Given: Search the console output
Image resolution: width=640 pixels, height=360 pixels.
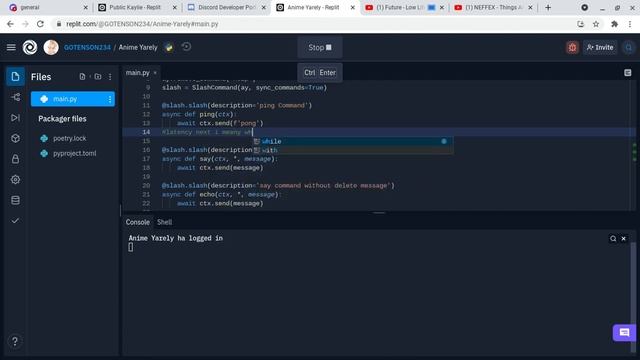Looking at the screenshot, I should pos(613,238).
